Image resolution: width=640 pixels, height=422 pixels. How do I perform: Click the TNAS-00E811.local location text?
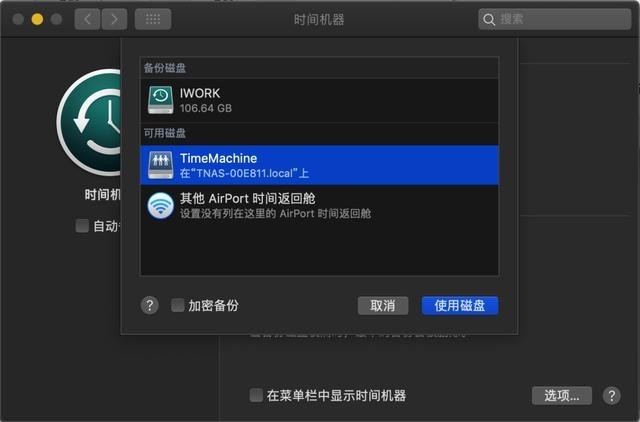(x=244, y=173)
